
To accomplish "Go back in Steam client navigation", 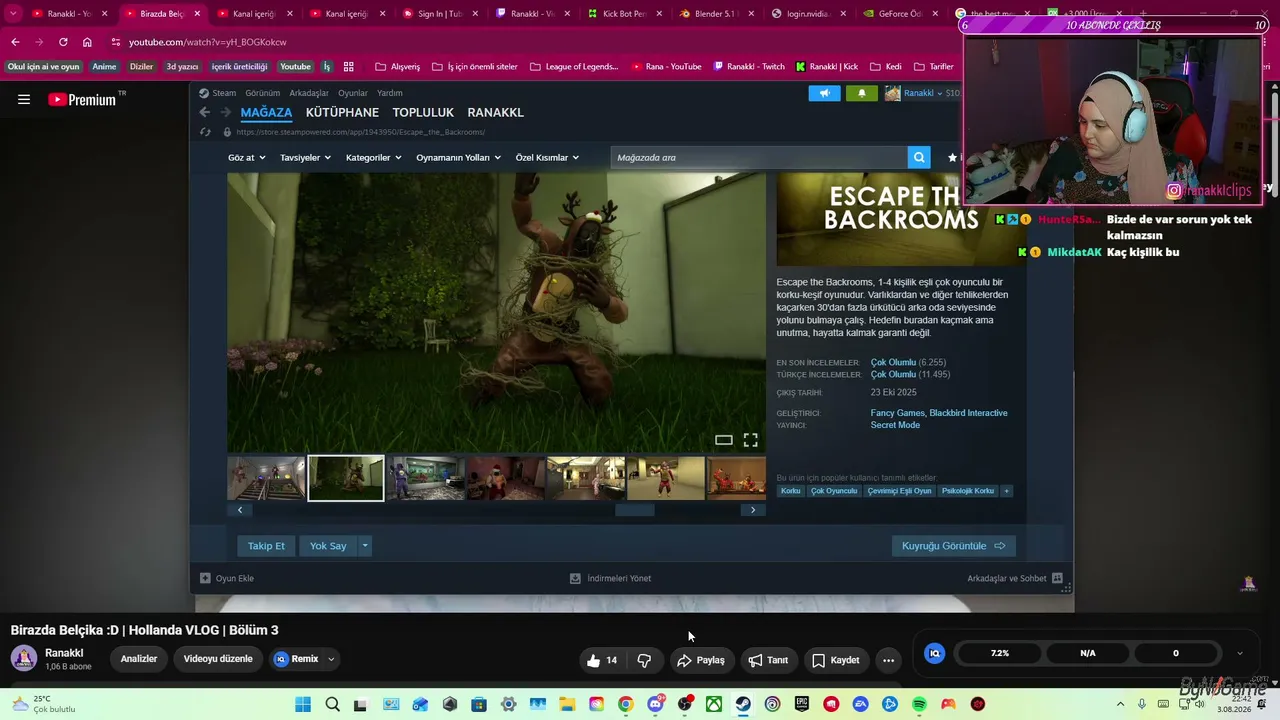I will [x=205, y=112].
